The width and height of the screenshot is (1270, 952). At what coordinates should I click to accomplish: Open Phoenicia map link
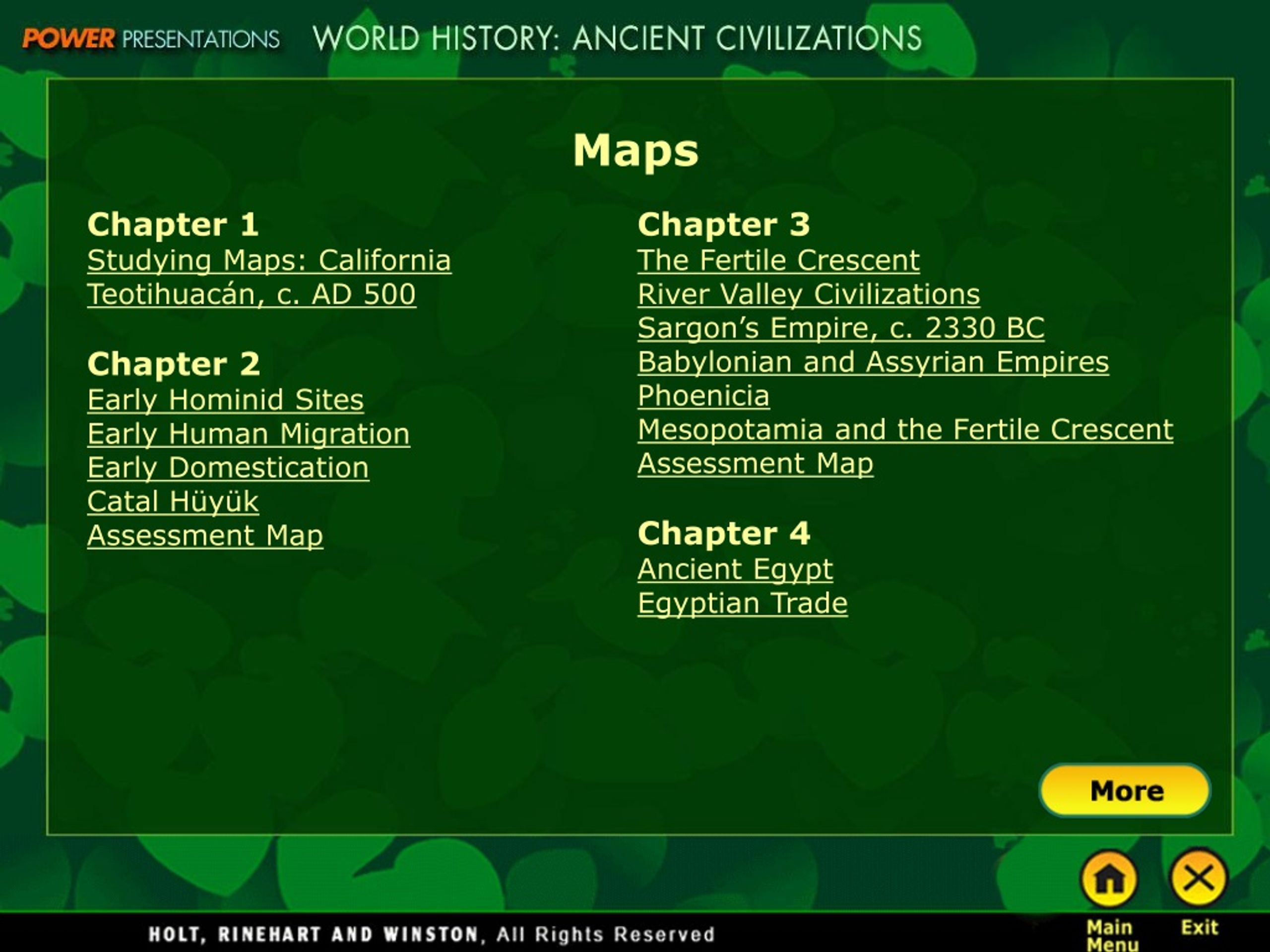(703, 396)
